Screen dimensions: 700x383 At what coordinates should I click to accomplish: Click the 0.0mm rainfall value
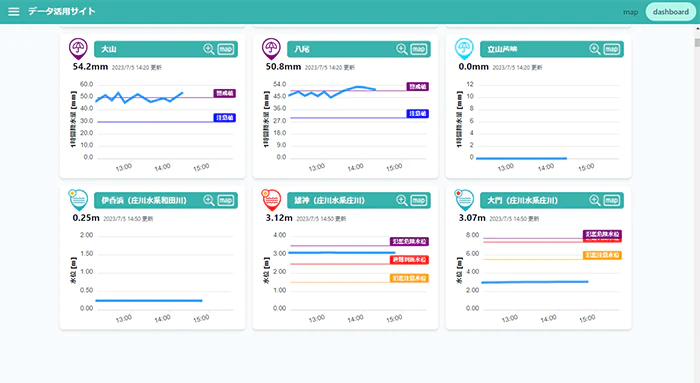tap(473, 67)
